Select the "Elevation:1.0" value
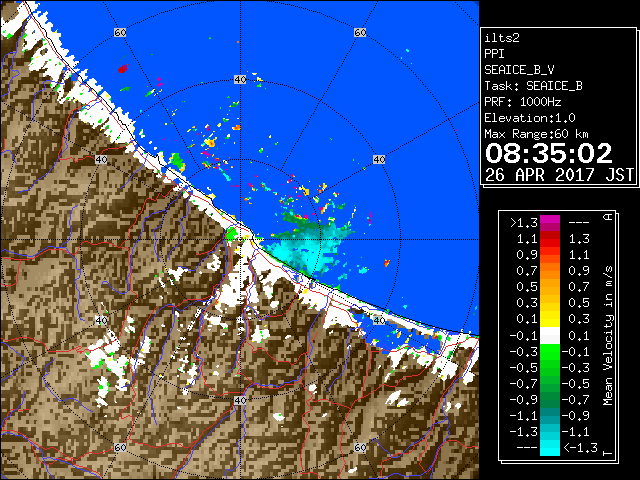The image size is (640, 480). pyautogui.click(x=530, y=118)
